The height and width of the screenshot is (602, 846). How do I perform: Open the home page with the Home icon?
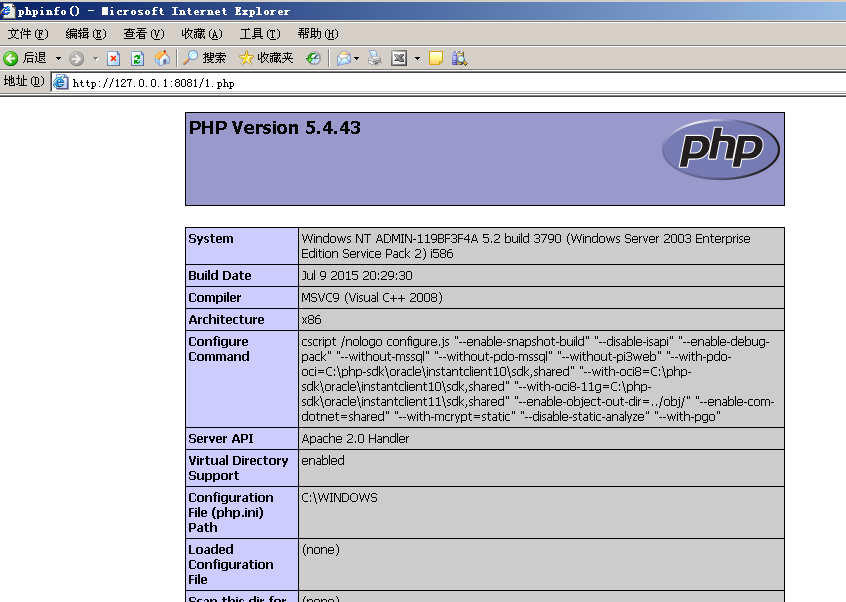[x=162, y=58]
